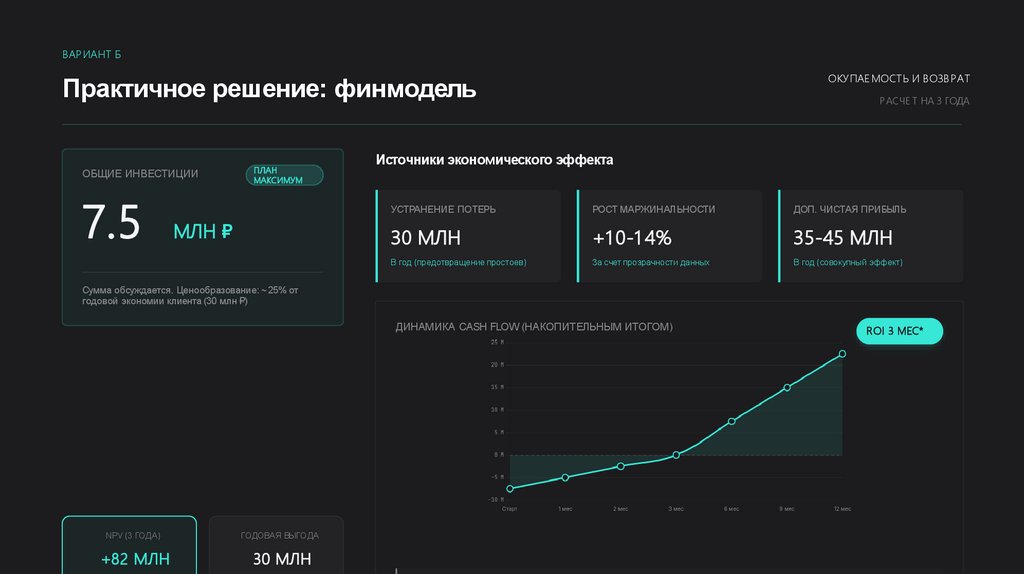Select the chart data point at 1 мес
The height and width of the screenshot is (574, 1024).
(x=566, y=477)
